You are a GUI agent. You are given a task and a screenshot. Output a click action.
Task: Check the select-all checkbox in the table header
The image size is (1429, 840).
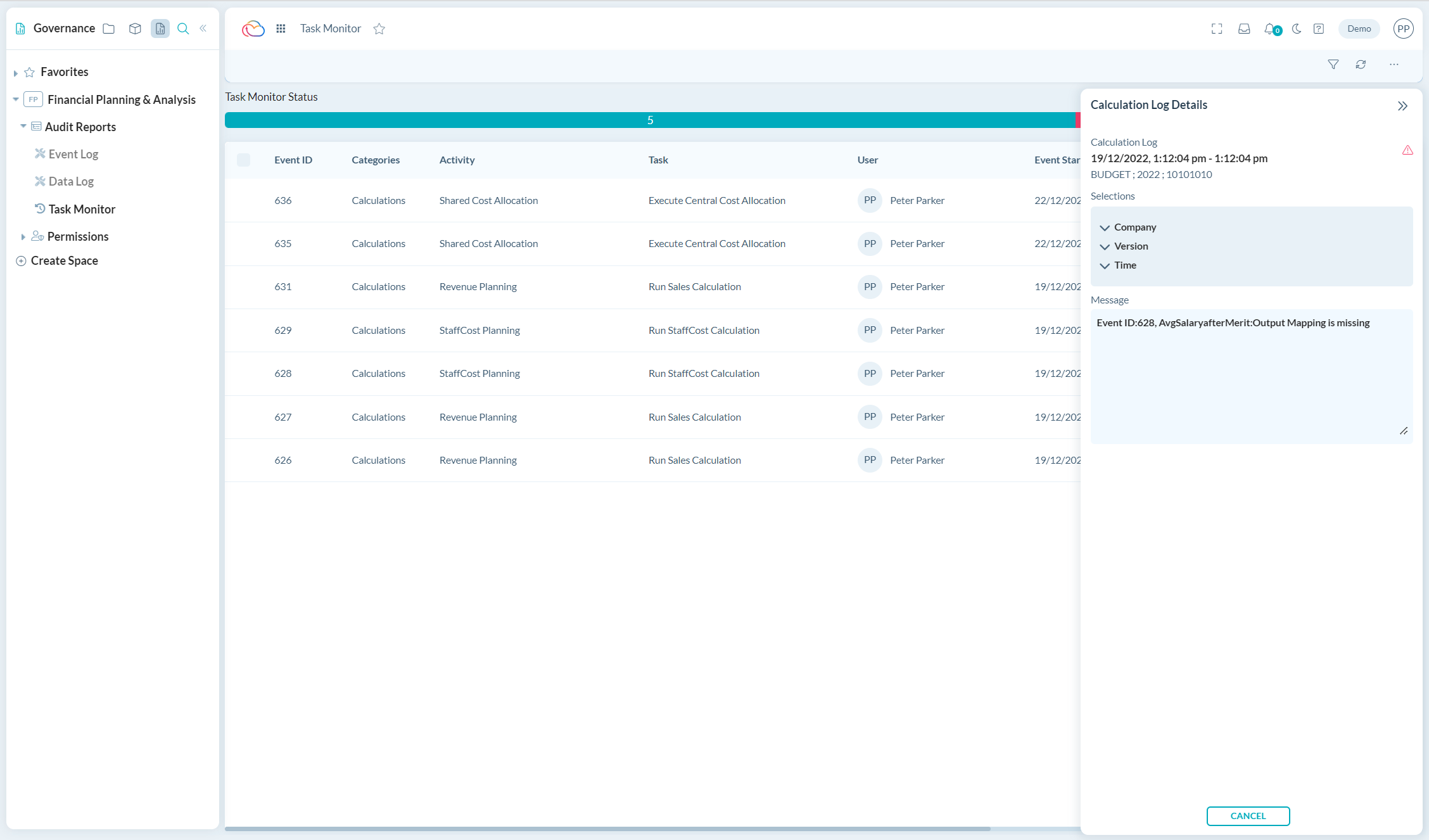[244, 160]
